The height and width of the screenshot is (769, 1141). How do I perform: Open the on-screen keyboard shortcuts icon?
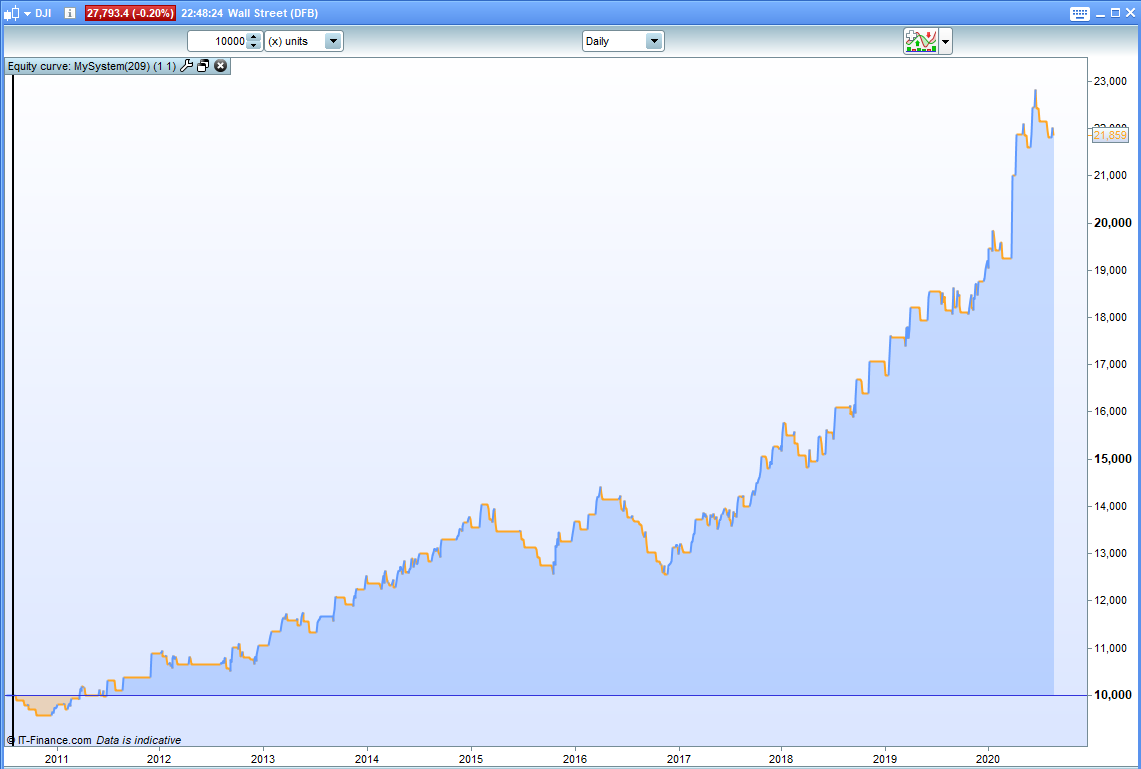point(1080,13)
